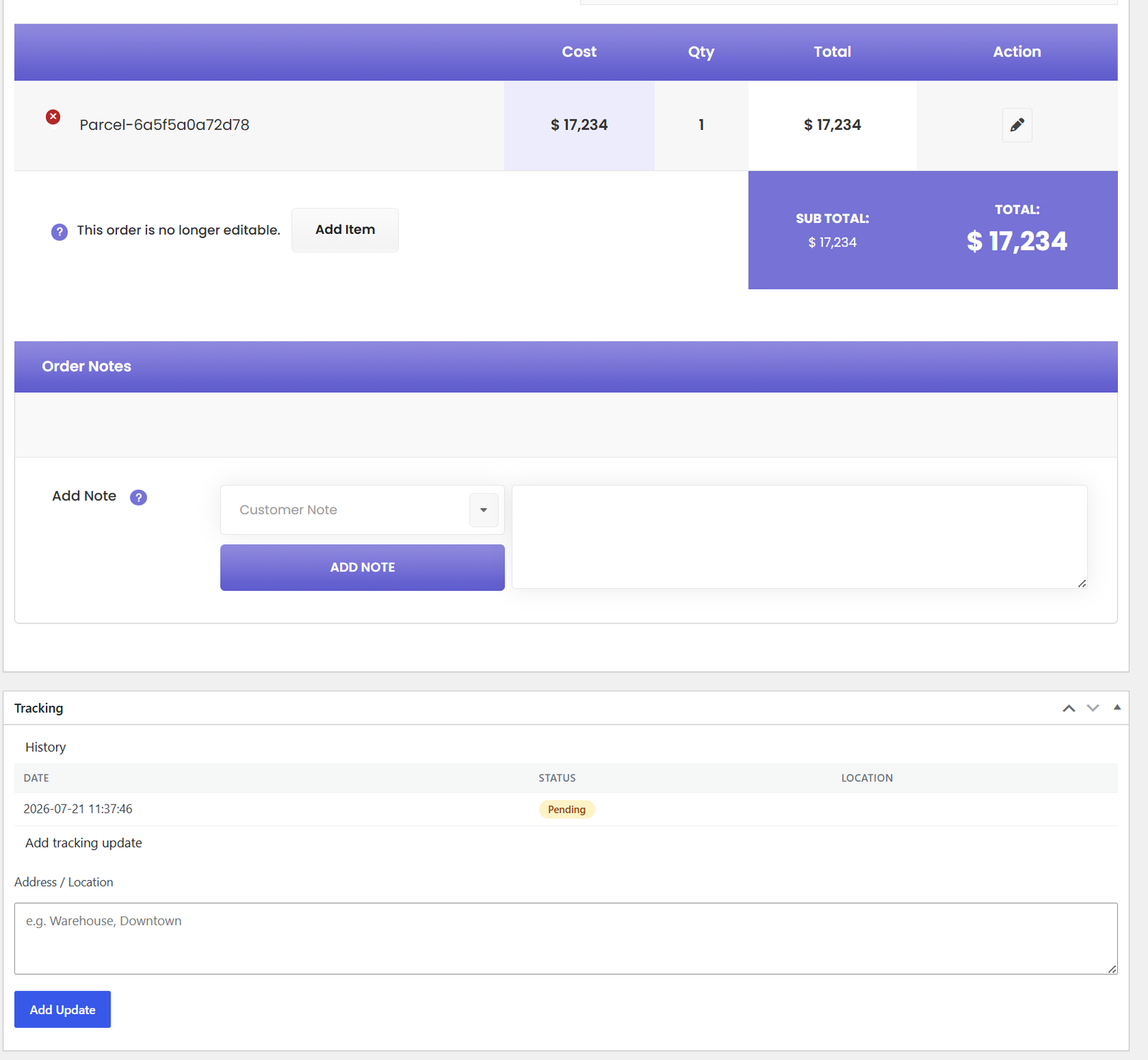Submit with the ADD NOTE button
This screenshot has width=1148, height=1060.
(362, 567)
